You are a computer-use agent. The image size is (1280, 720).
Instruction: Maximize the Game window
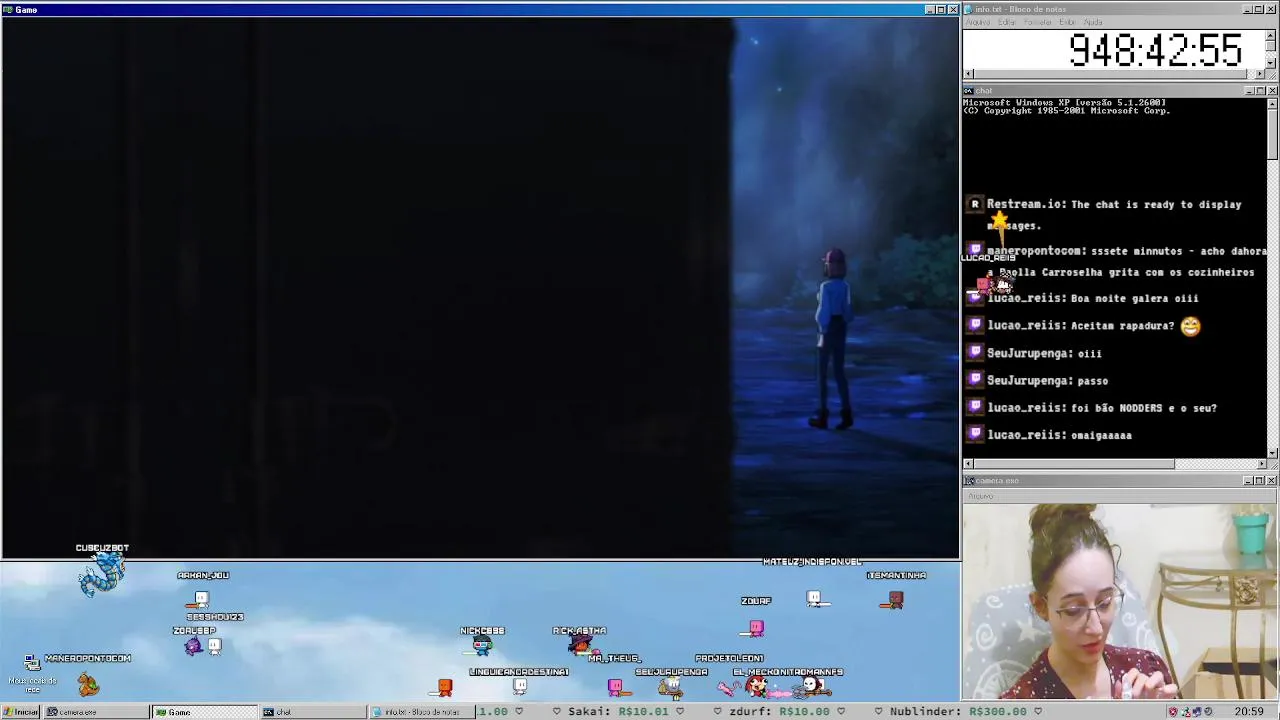(x=941, y=10)
